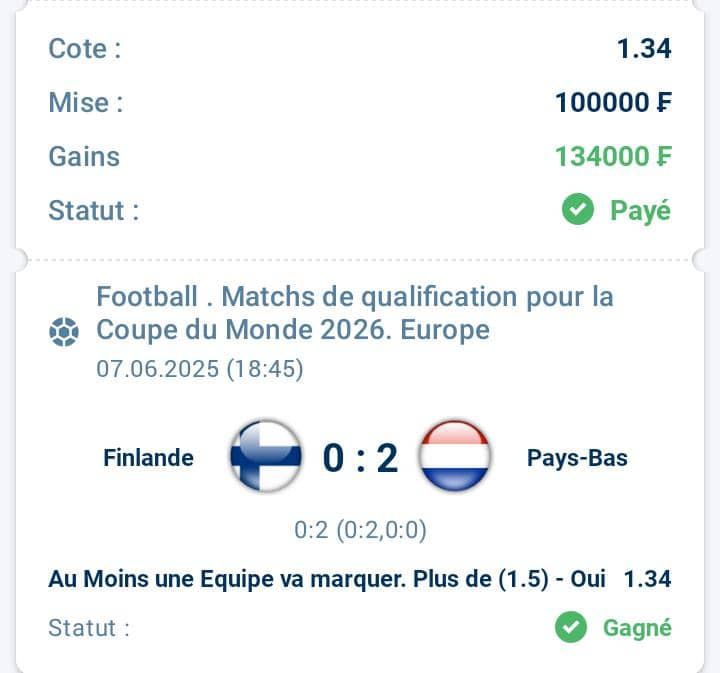Click the match date 07.06.2025 (18:45)
720x673 pixels.
click(x=200, y=369)
